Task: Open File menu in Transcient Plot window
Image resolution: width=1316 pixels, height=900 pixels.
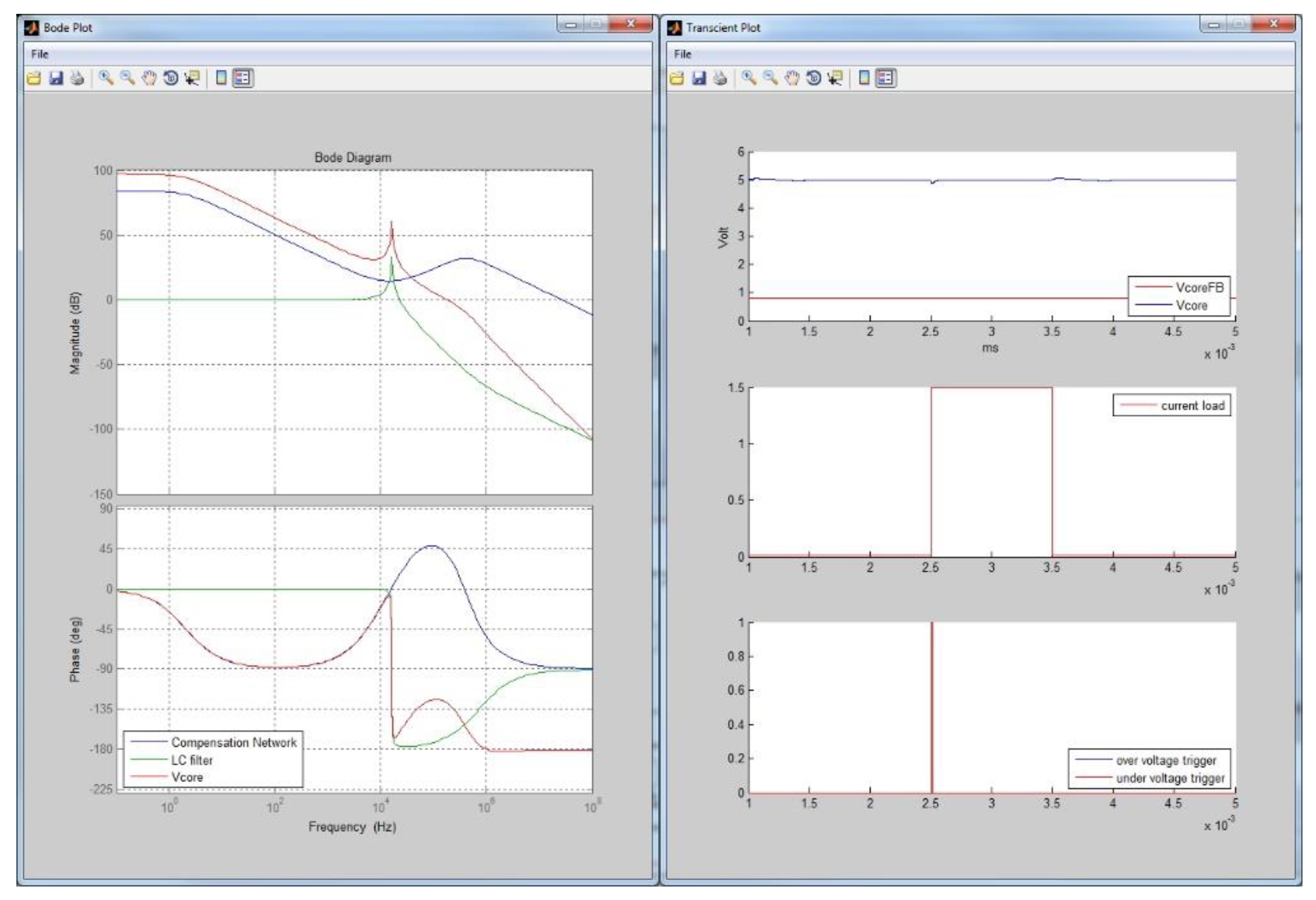Action: 682,54
